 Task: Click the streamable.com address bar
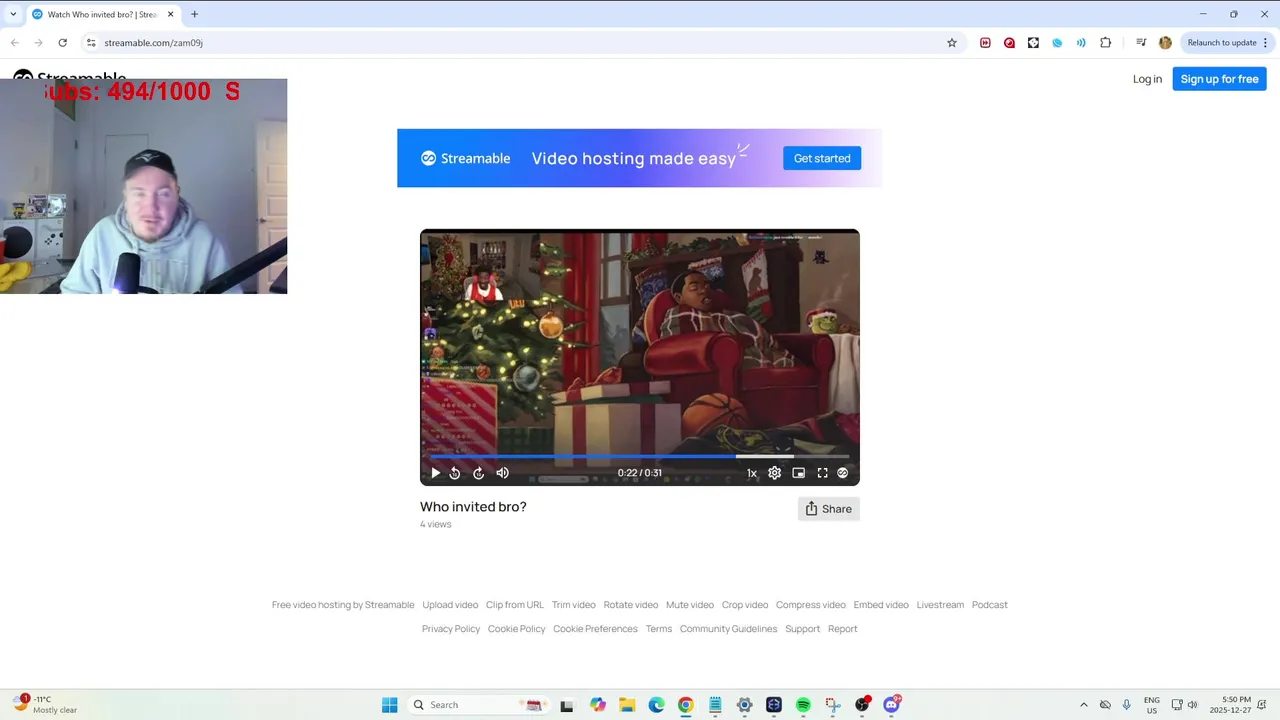pyautogui.click(x=520, y=43)
